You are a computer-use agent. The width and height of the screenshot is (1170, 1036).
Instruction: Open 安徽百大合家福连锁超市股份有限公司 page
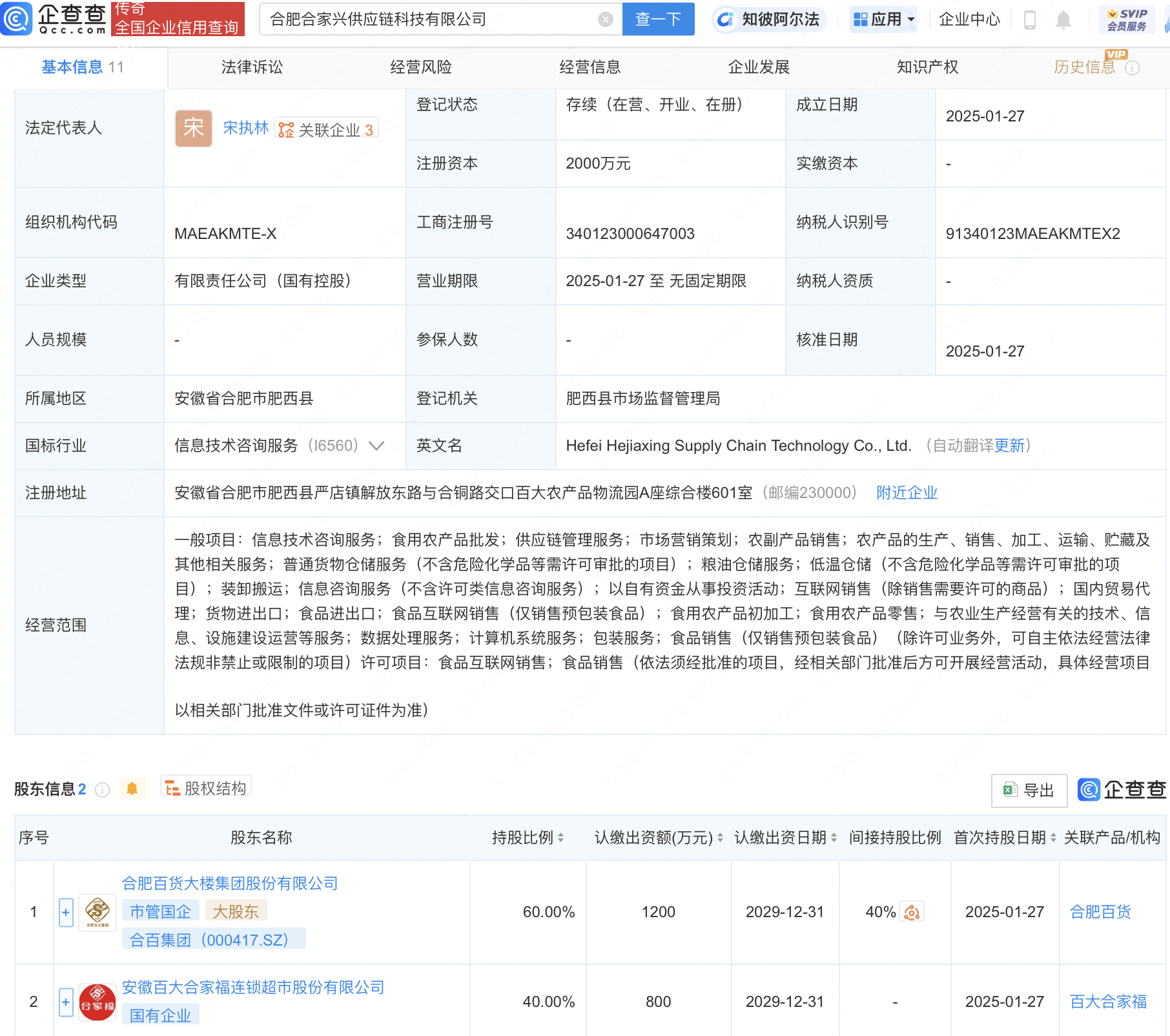coord(253,988)
